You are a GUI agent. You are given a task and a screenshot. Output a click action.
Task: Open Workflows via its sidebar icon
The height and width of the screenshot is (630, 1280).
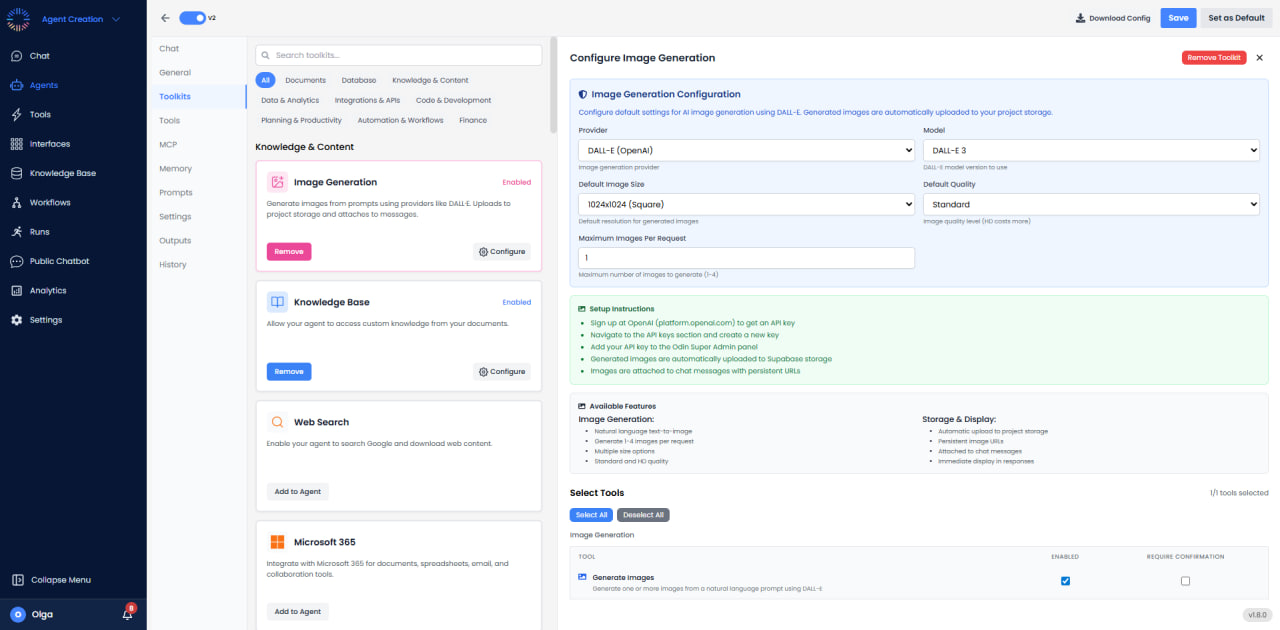point(17,203)
